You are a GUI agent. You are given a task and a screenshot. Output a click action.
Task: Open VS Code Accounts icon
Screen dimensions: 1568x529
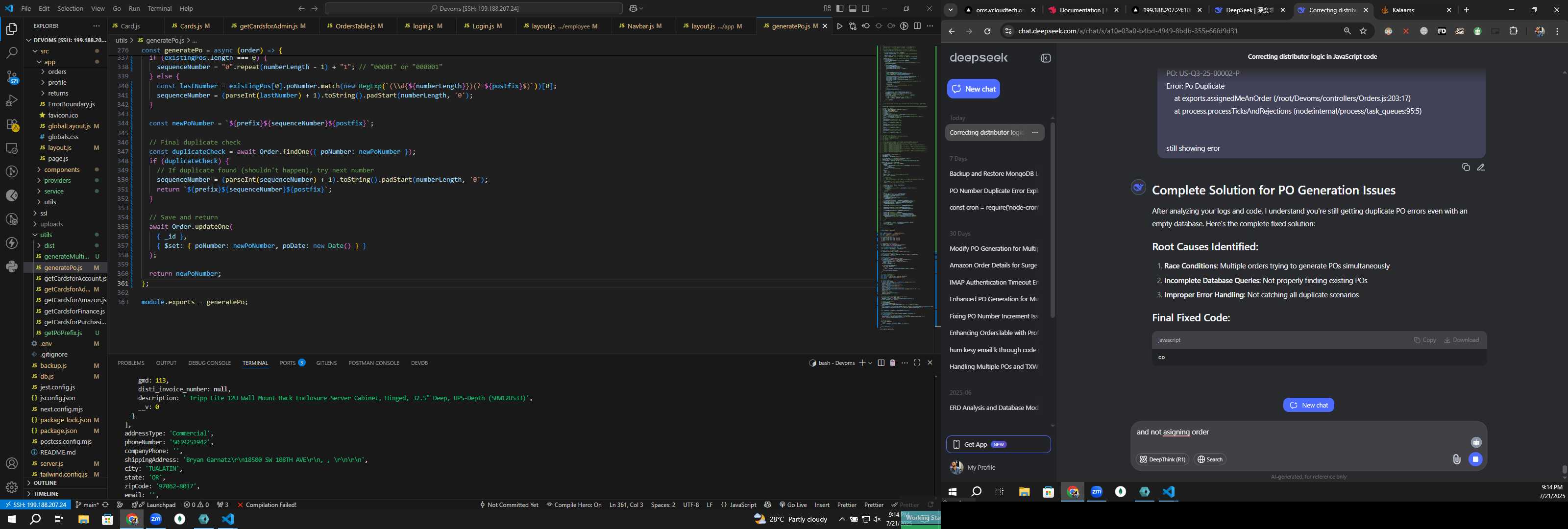point(12,464)
